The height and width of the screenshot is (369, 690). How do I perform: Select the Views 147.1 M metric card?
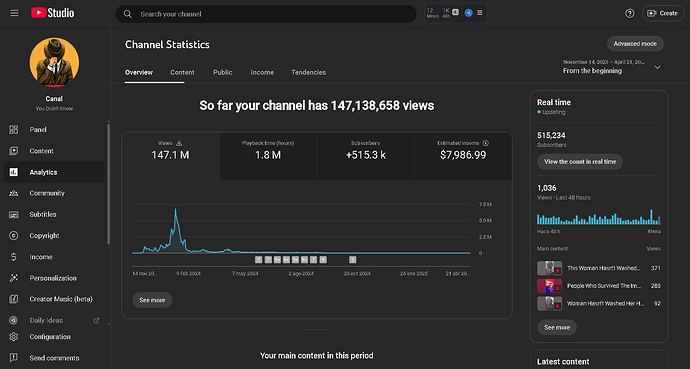tap(170, 156)
